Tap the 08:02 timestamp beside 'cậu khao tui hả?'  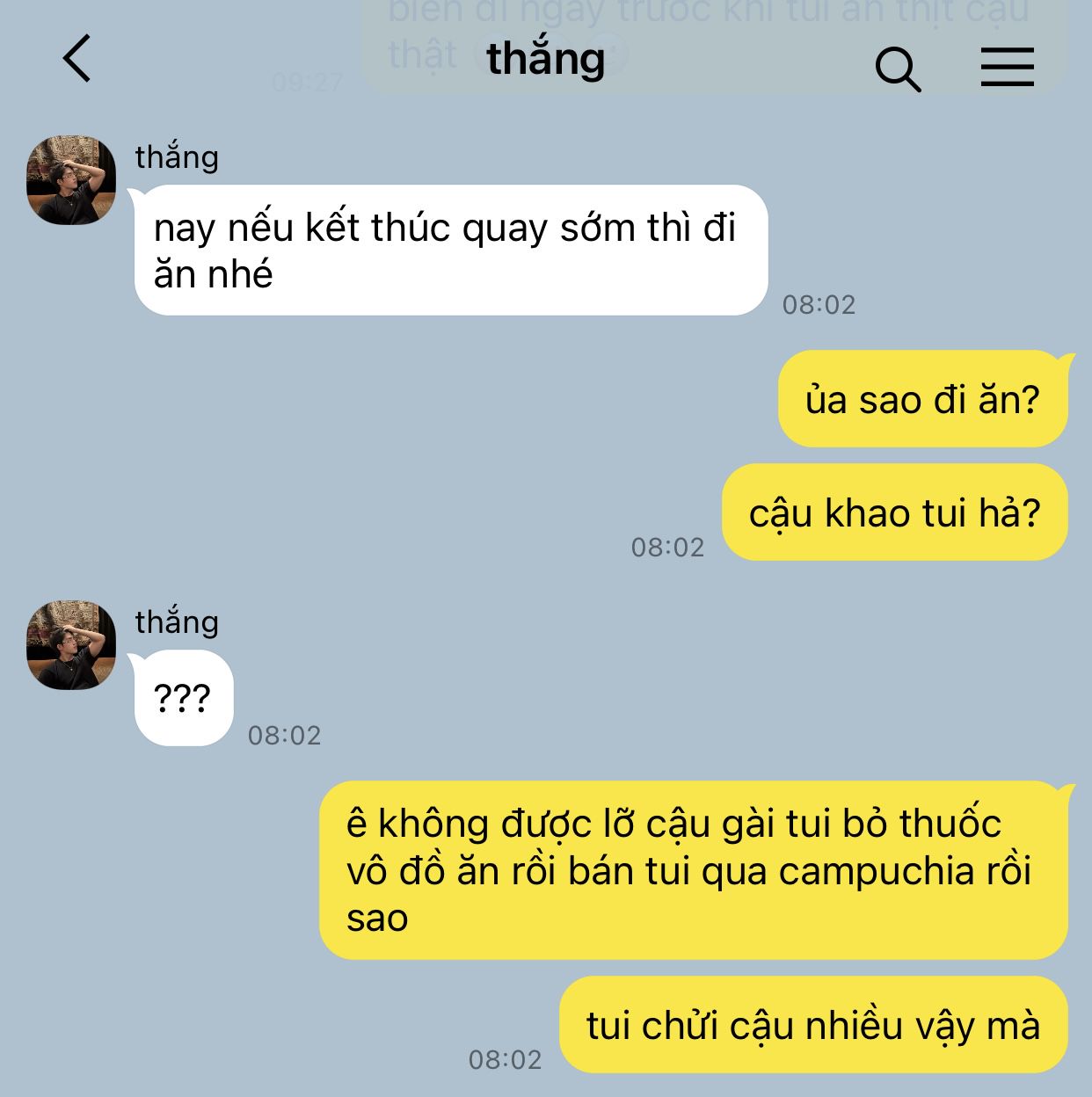point(667,548)
